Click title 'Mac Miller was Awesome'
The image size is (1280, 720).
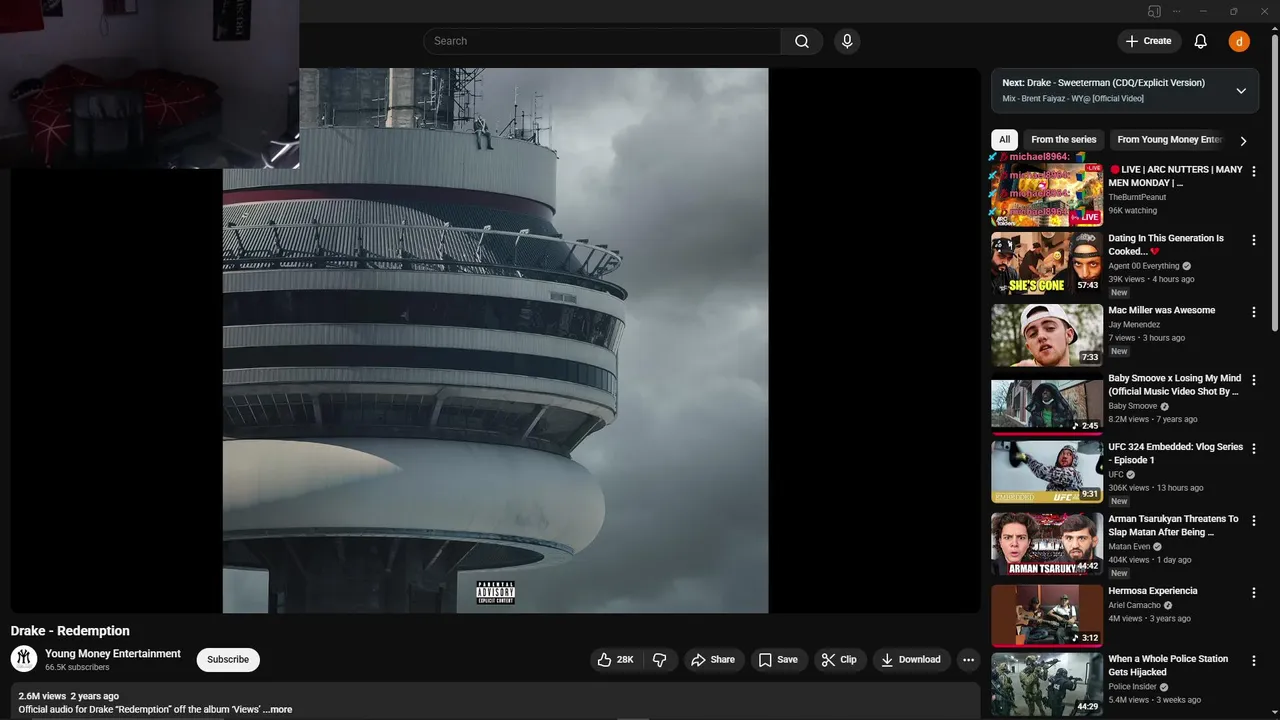[1162, 311]
